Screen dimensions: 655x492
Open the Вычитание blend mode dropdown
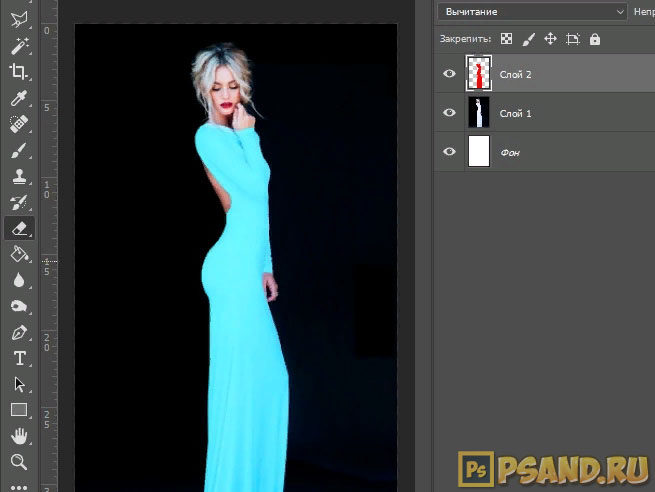(532, 12)
